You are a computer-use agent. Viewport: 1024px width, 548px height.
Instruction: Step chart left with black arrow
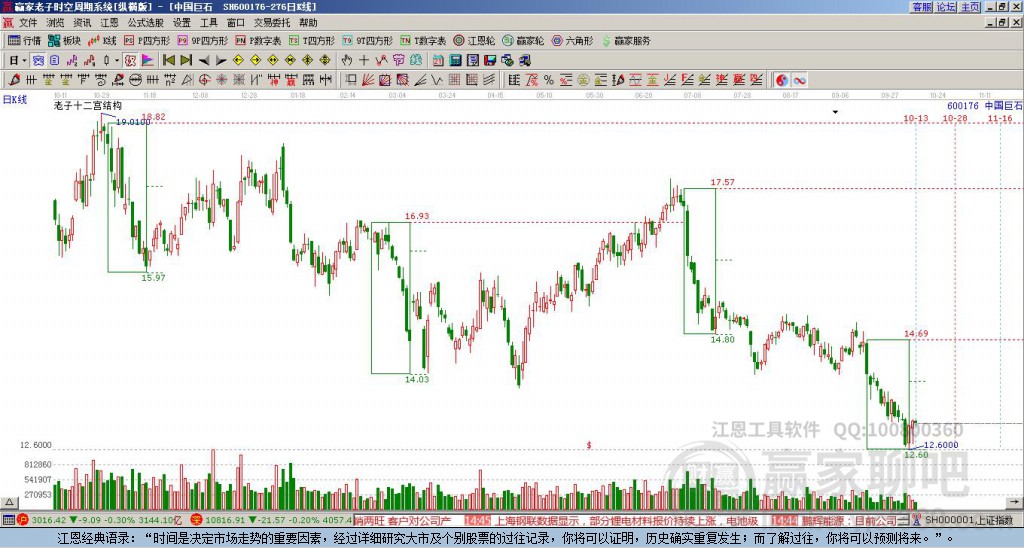[x=204, y=61]
